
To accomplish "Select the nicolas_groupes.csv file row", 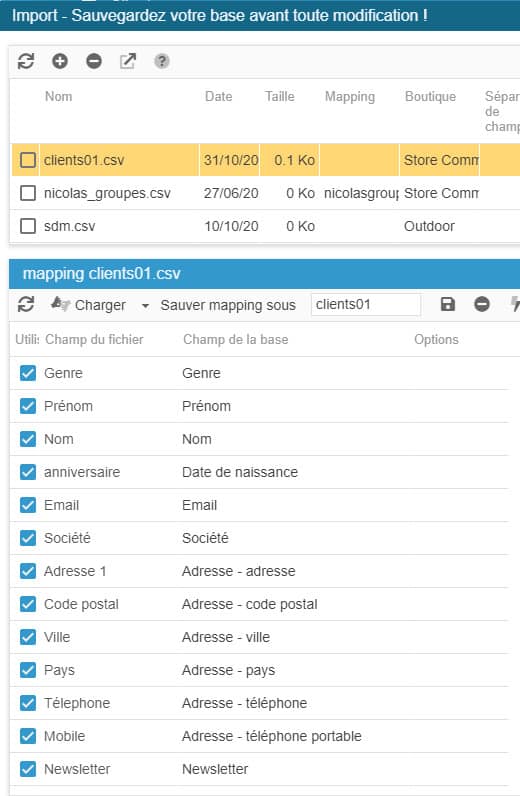I will pos(264,193).
